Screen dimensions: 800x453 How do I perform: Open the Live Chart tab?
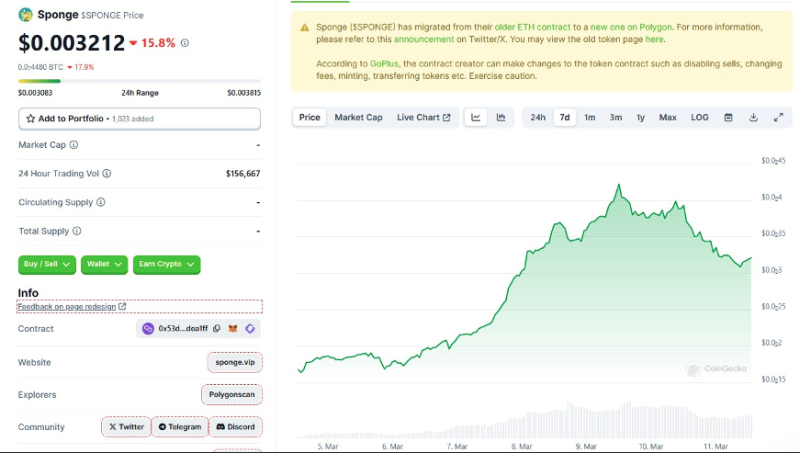pyautogui.click(x=423, y=117)
